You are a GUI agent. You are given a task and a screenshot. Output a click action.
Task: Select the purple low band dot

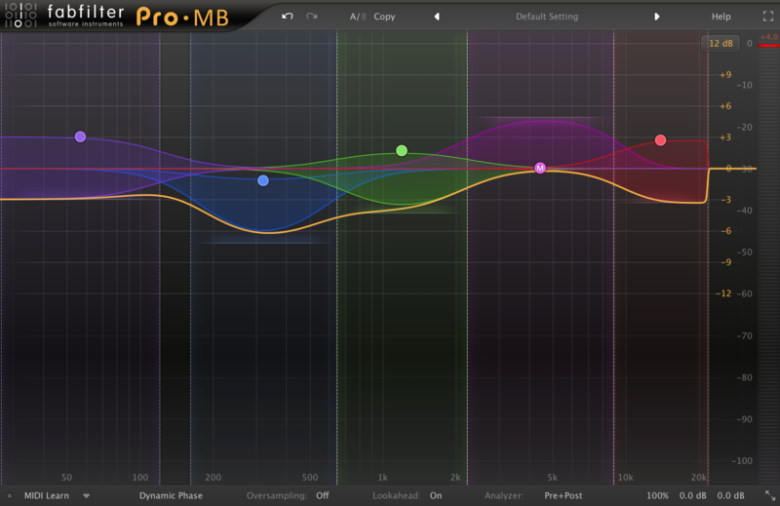tap(80, 136)
